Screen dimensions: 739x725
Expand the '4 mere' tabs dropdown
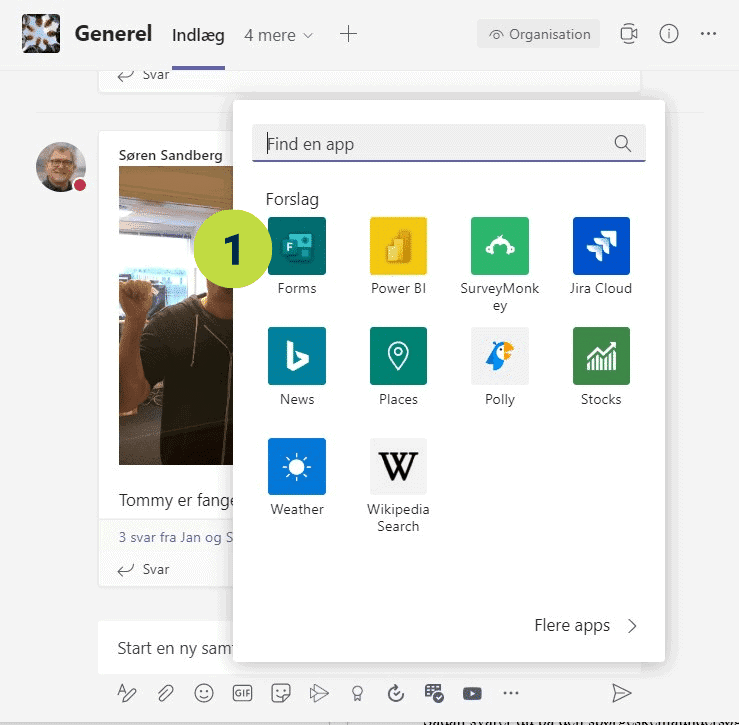[x=279, y=35]
